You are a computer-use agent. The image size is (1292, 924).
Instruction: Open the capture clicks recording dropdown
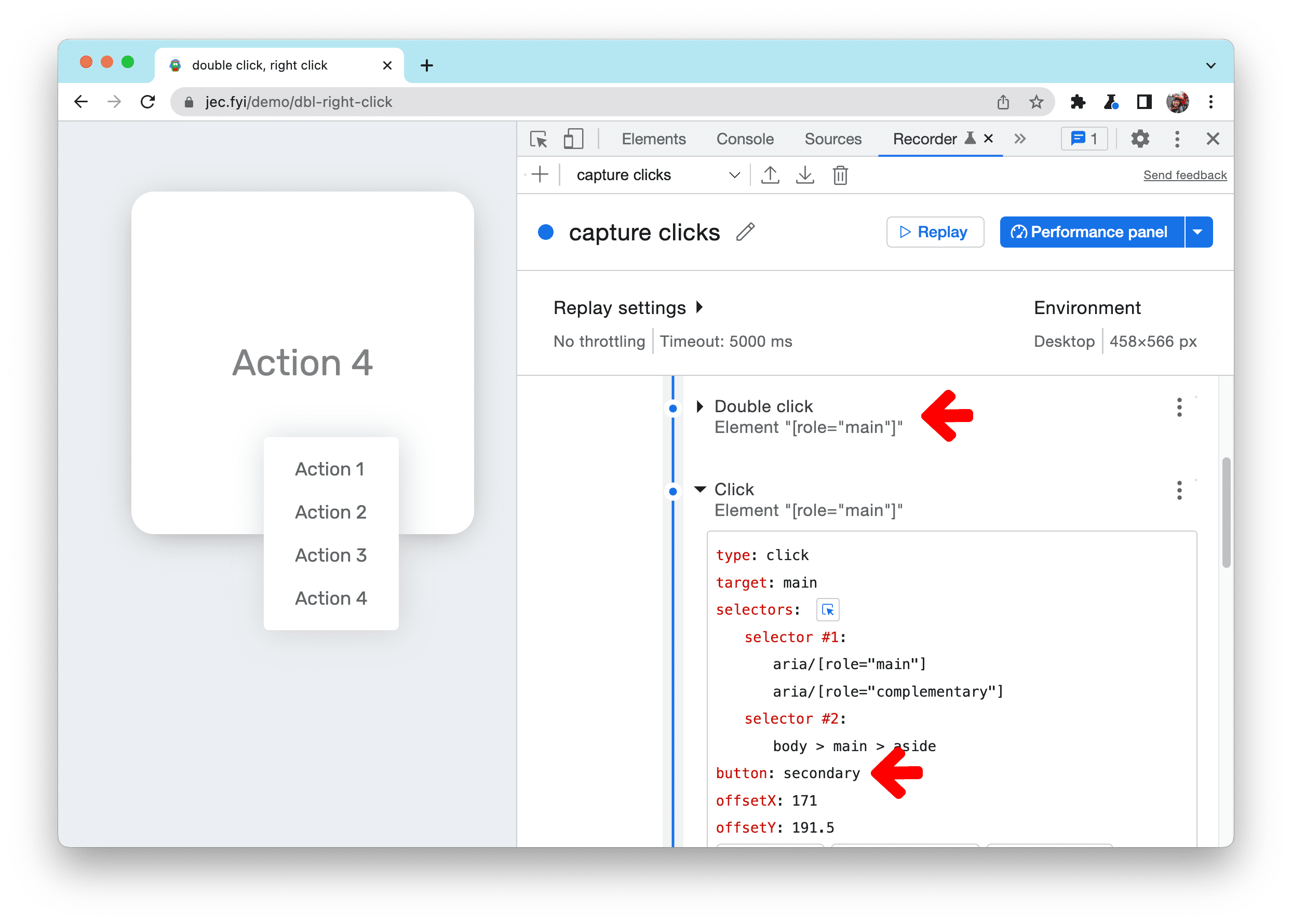[x=734, y=175]
